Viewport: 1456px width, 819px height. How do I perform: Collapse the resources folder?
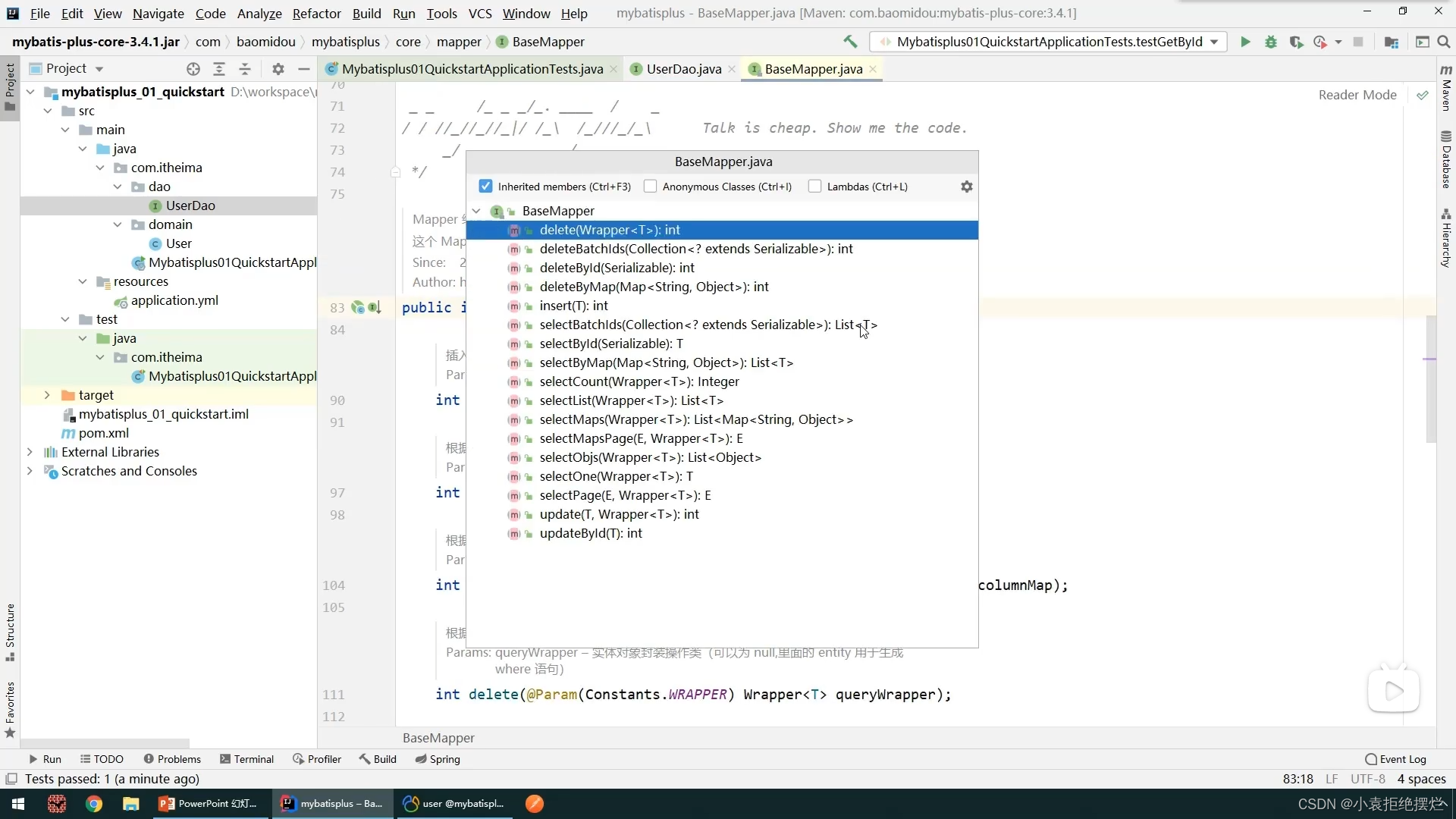(83, 281)
